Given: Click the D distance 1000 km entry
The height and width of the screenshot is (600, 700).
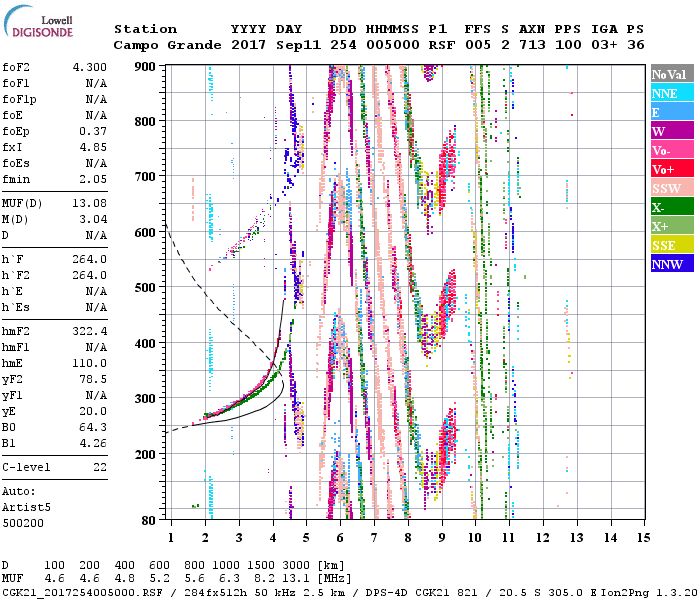Looking at the screenshot, I should tap(226, 565).
